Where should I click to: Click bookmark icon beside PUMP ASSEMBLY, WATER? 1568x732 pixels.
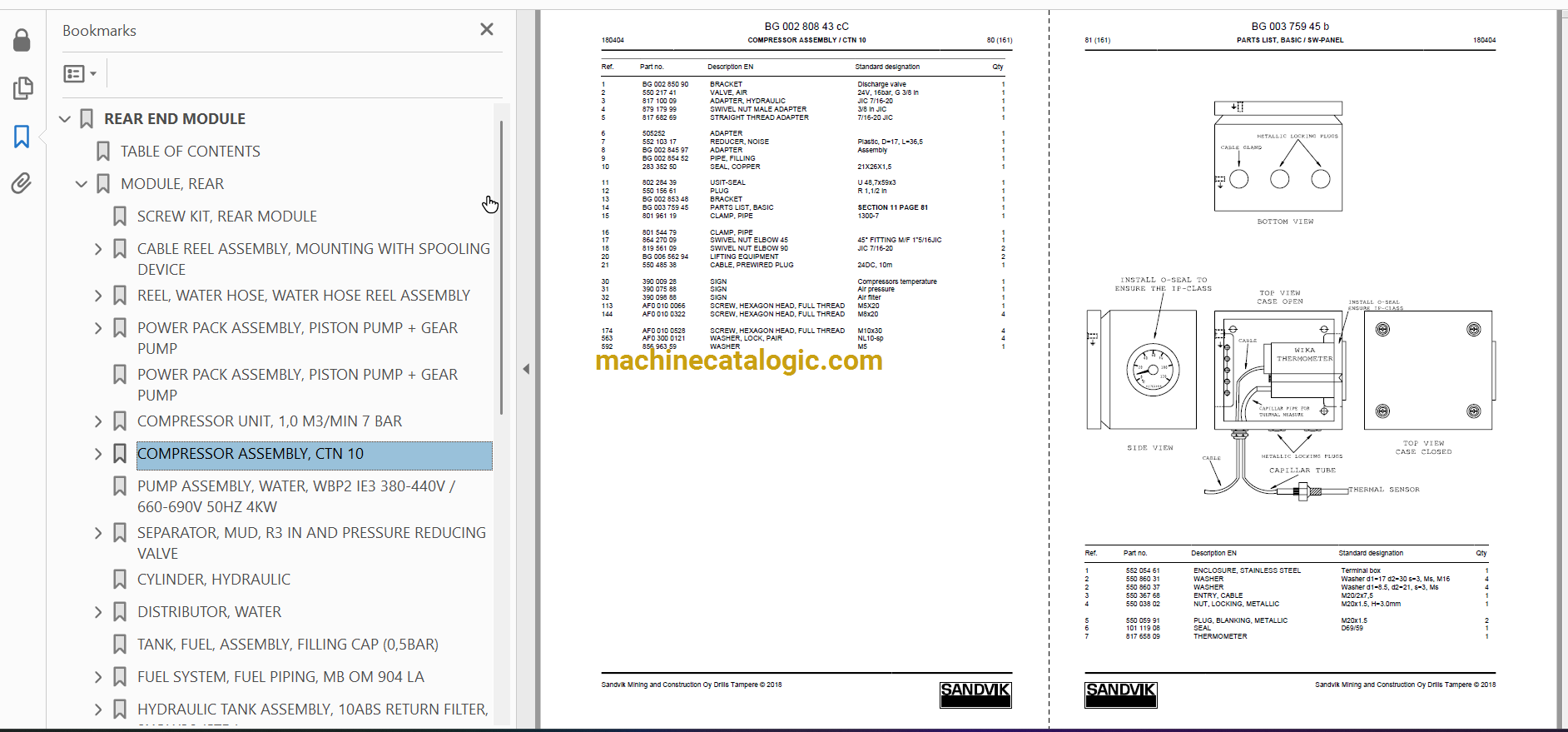(120, 486)
